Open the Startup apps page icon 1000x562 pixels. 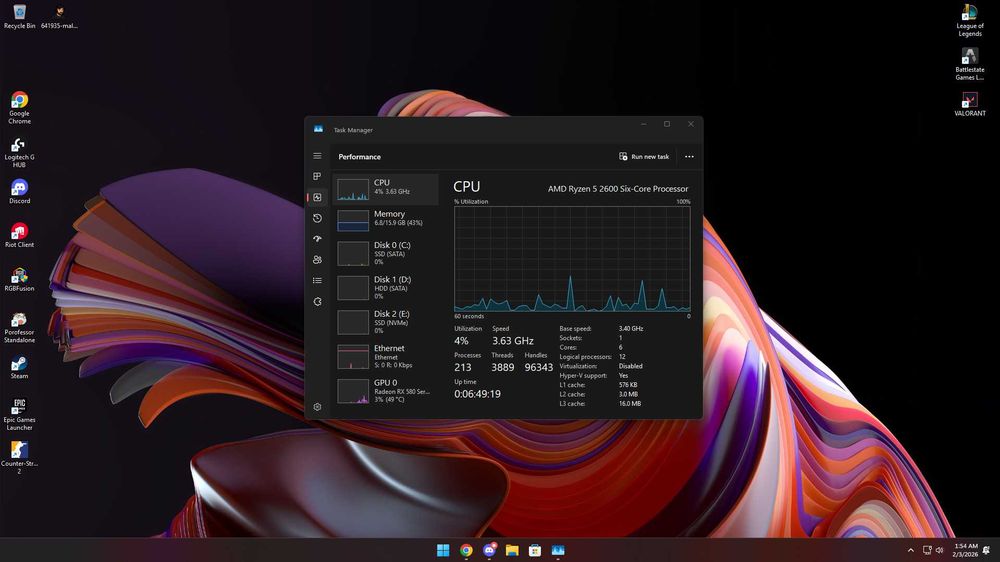(x=317, y=239)
